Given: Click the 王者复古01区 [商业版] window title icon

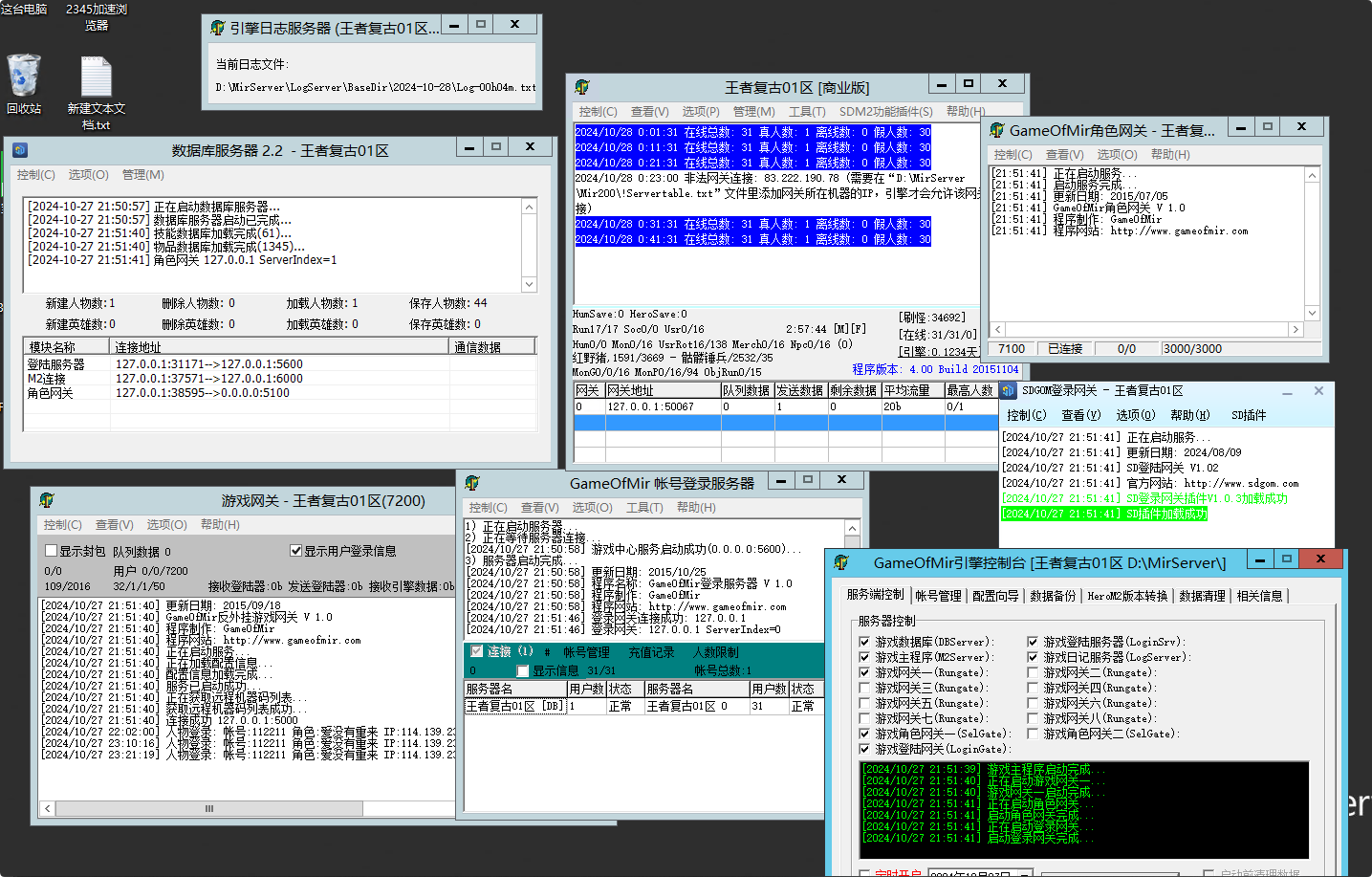Looking at the screenshot, I should 582,87.
